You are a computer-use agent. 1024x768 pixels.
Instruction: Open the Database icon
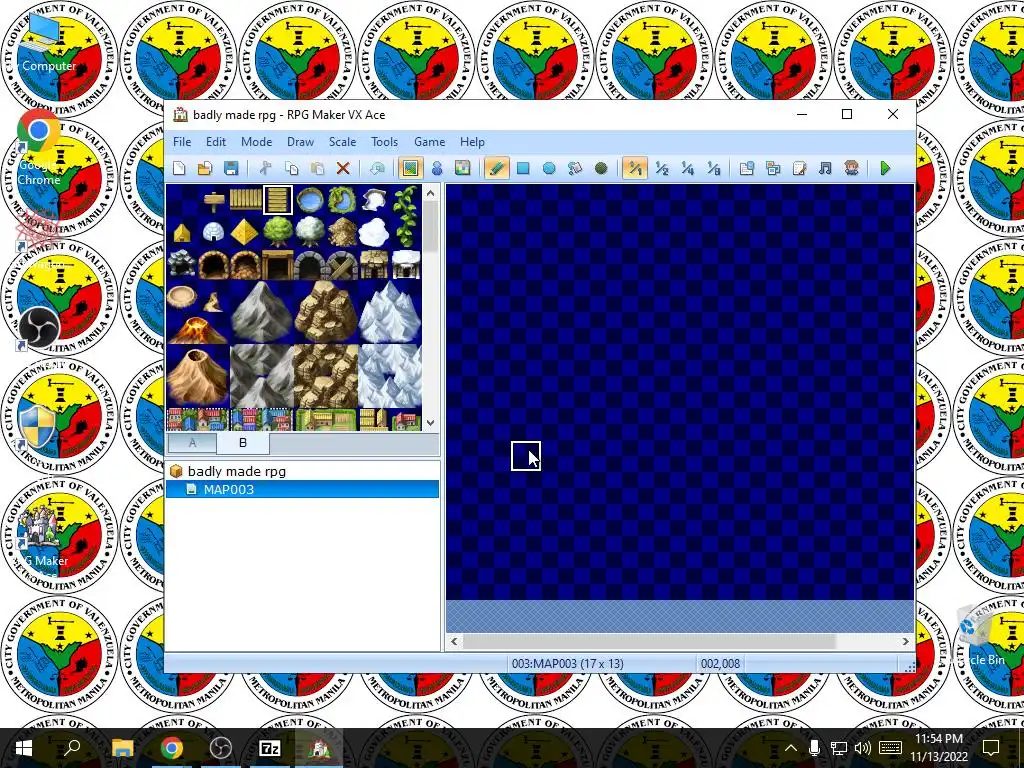pyautogui.click(x=747, y=168)
